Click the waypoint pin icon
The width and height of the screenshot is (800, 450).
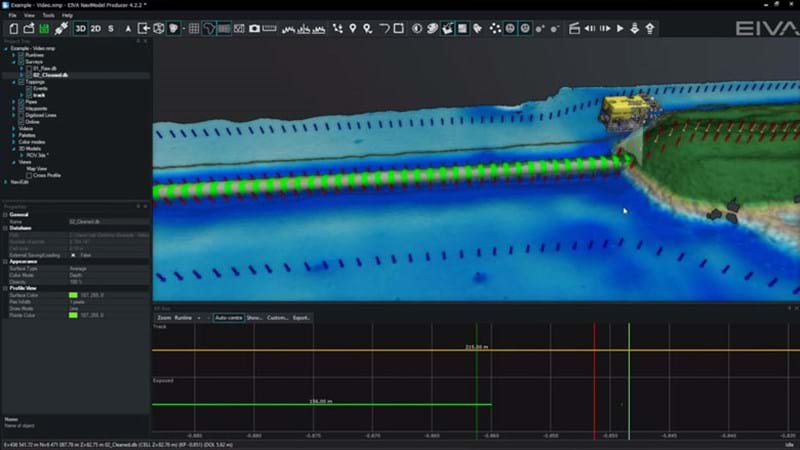[x=353, y=29]
